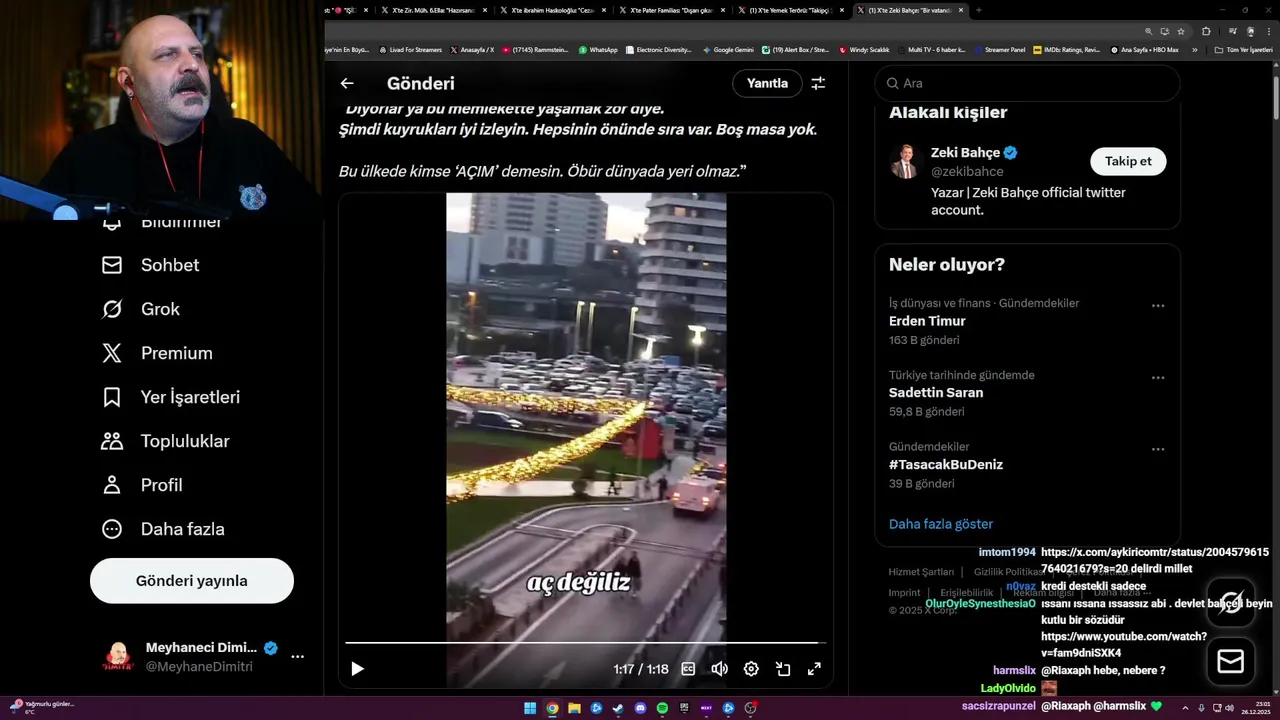The image size is (1280, 720).
Task: Open the Sadettin Saran trending topic
Action: (x=936, y=393)
